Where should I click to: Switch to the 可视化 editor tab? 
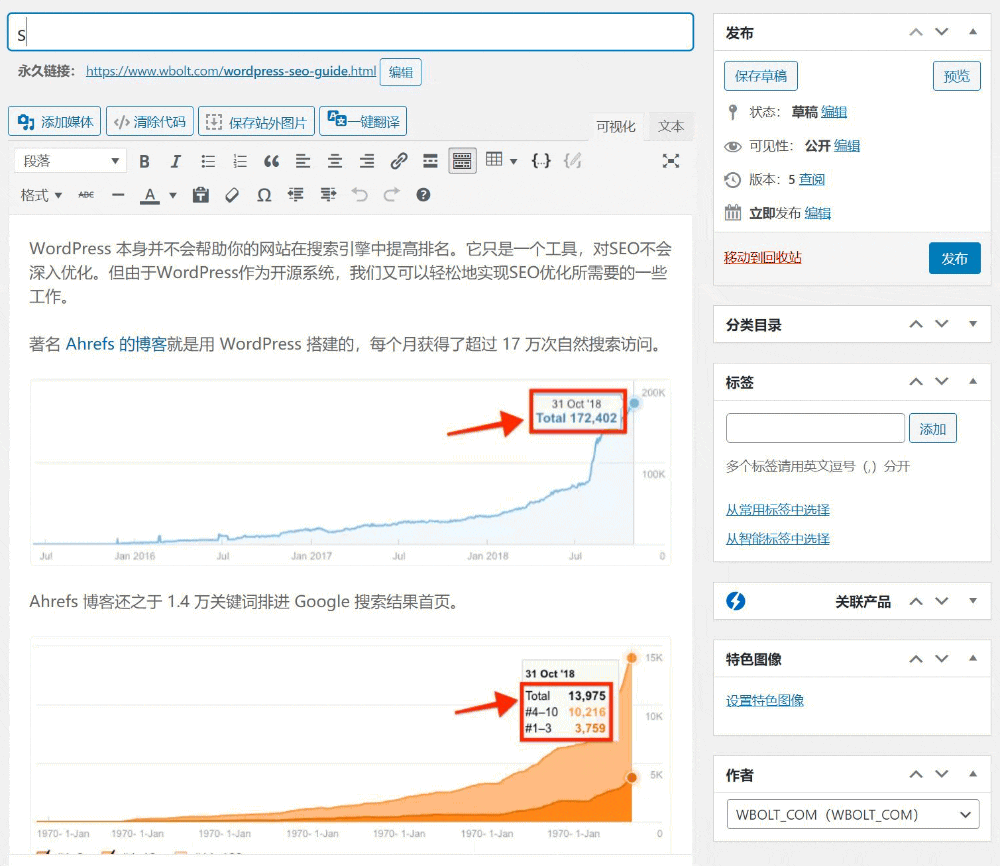tap(616, 126)
